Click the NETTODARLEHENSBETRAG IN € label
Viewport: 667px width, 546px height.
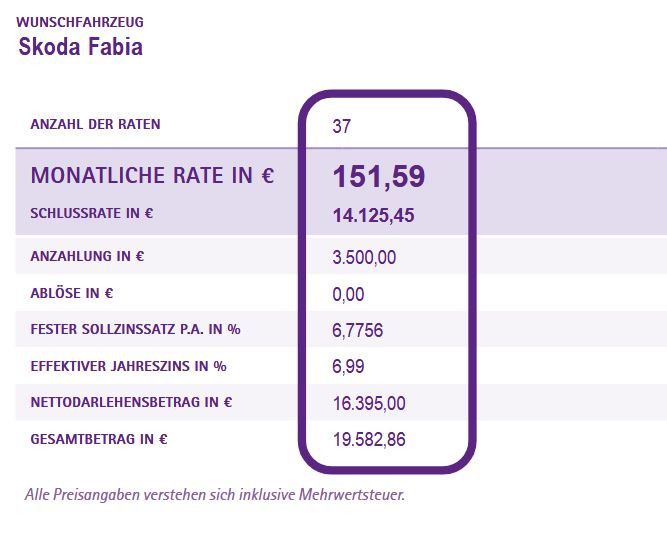131,402
